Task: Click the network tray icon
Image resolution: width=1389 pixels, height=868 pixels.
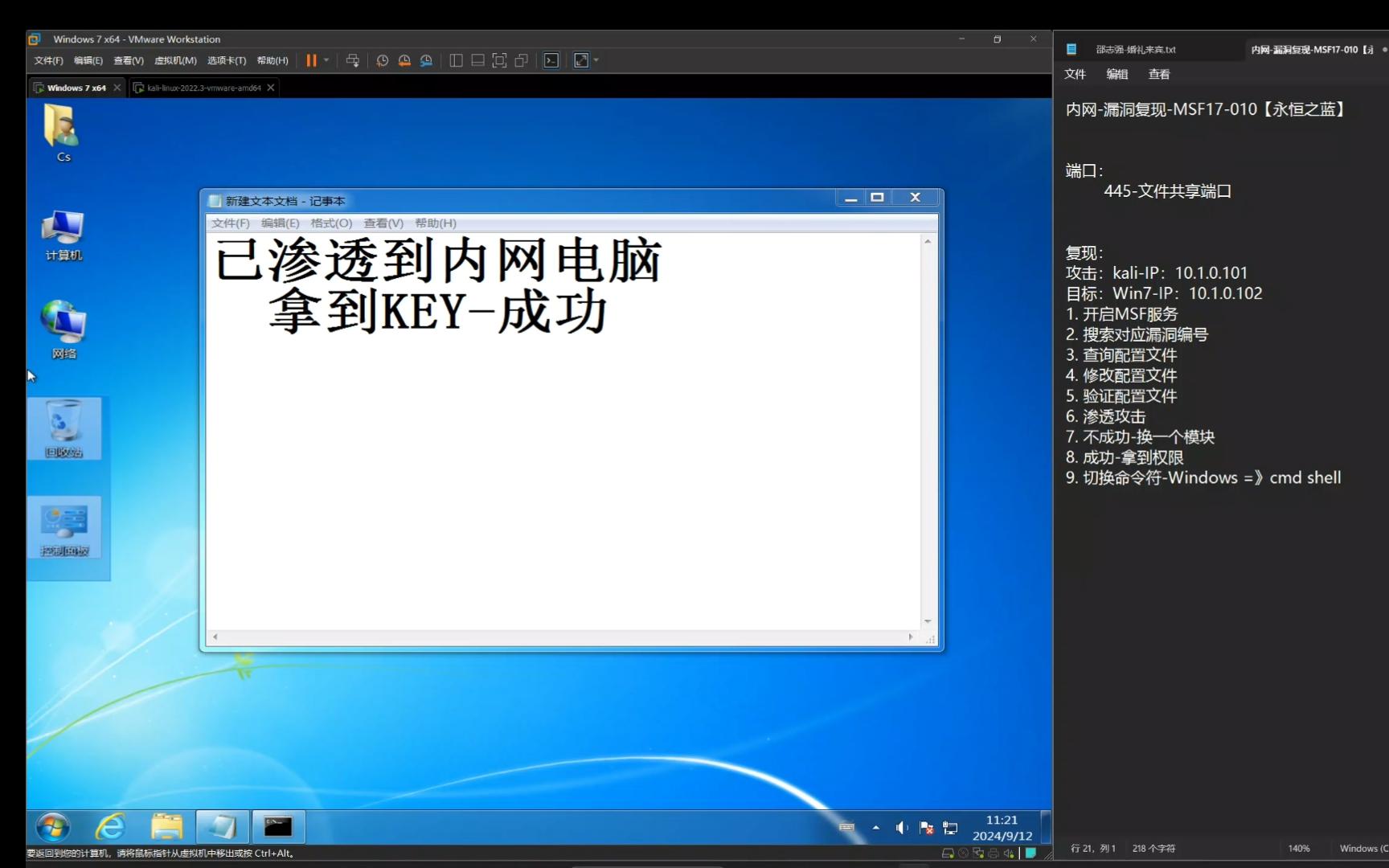Action: point(950,827)
